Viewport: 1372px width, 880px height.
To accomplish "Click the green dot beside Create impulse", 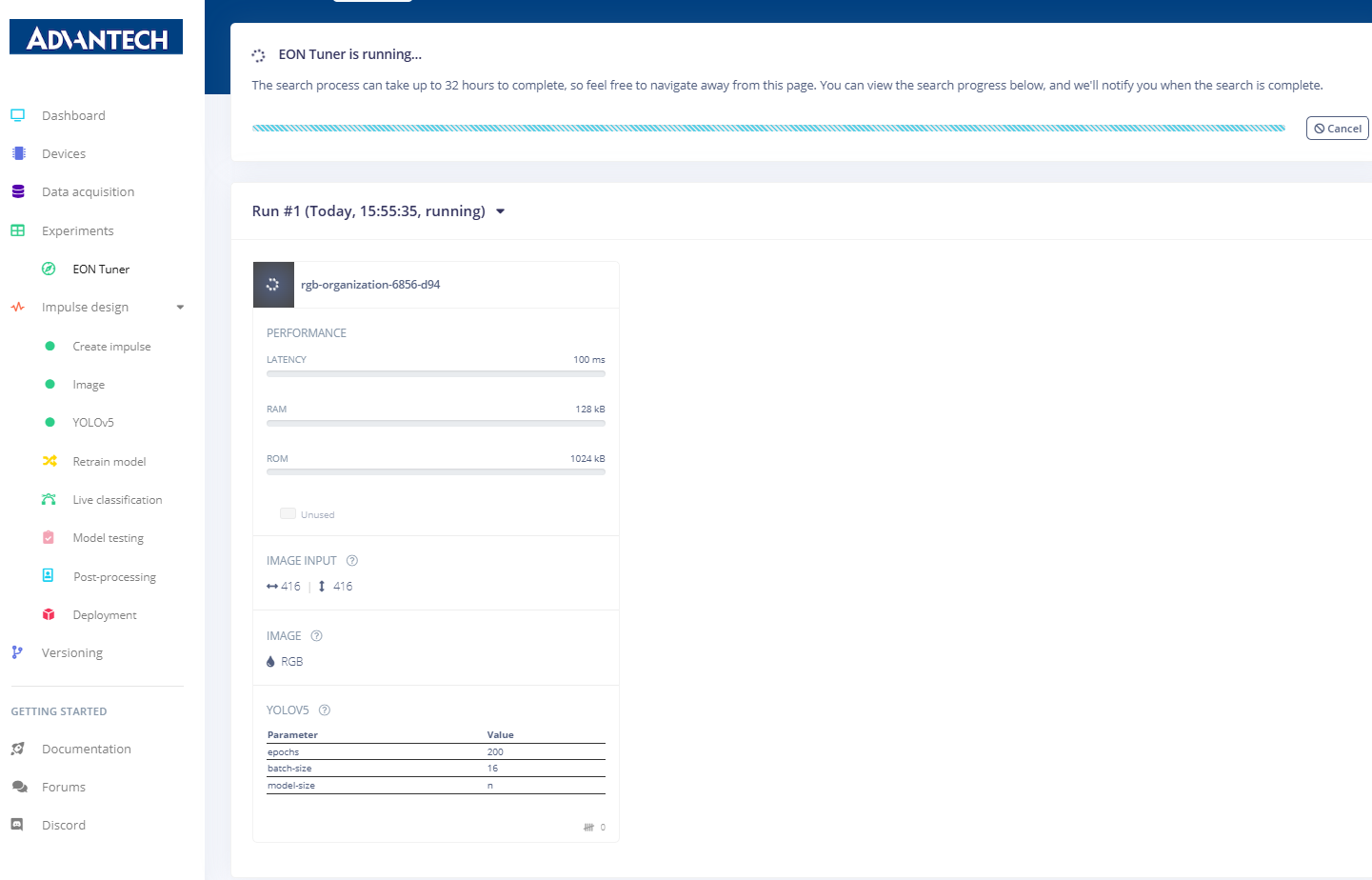I will 50,346.
